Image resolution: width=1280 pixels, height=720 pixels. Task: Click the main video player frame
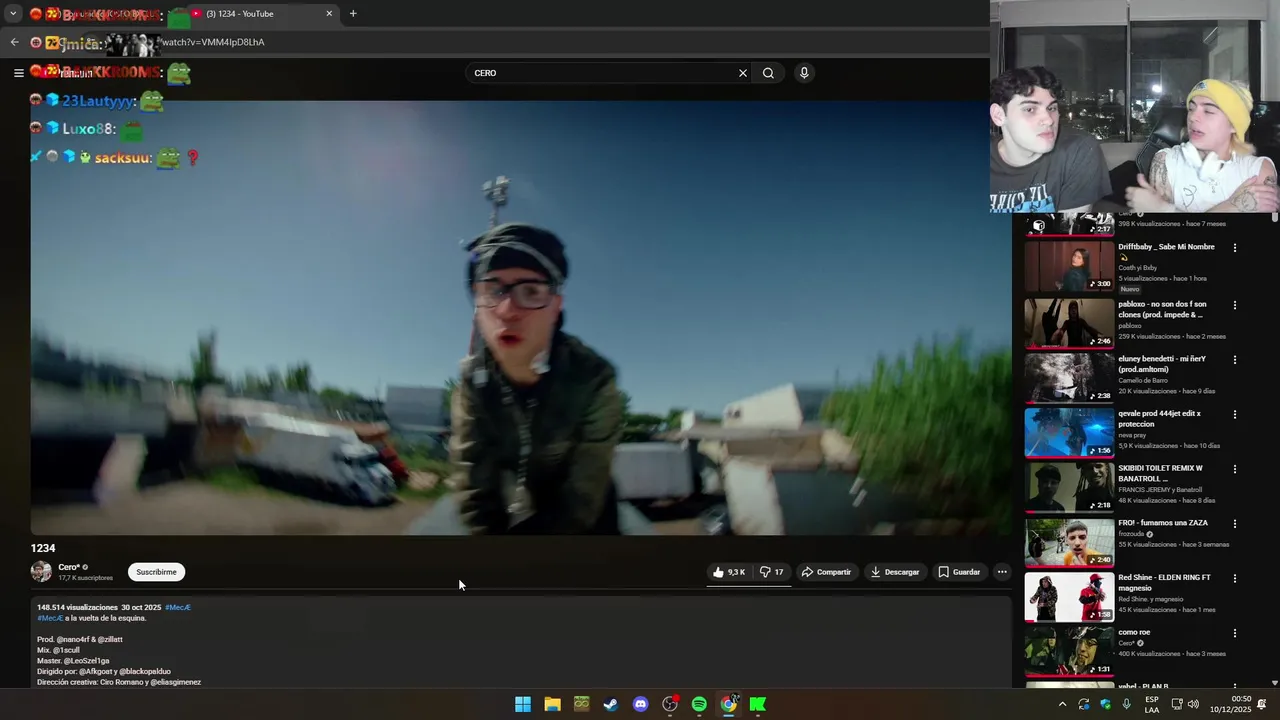(x=520, y=318)
